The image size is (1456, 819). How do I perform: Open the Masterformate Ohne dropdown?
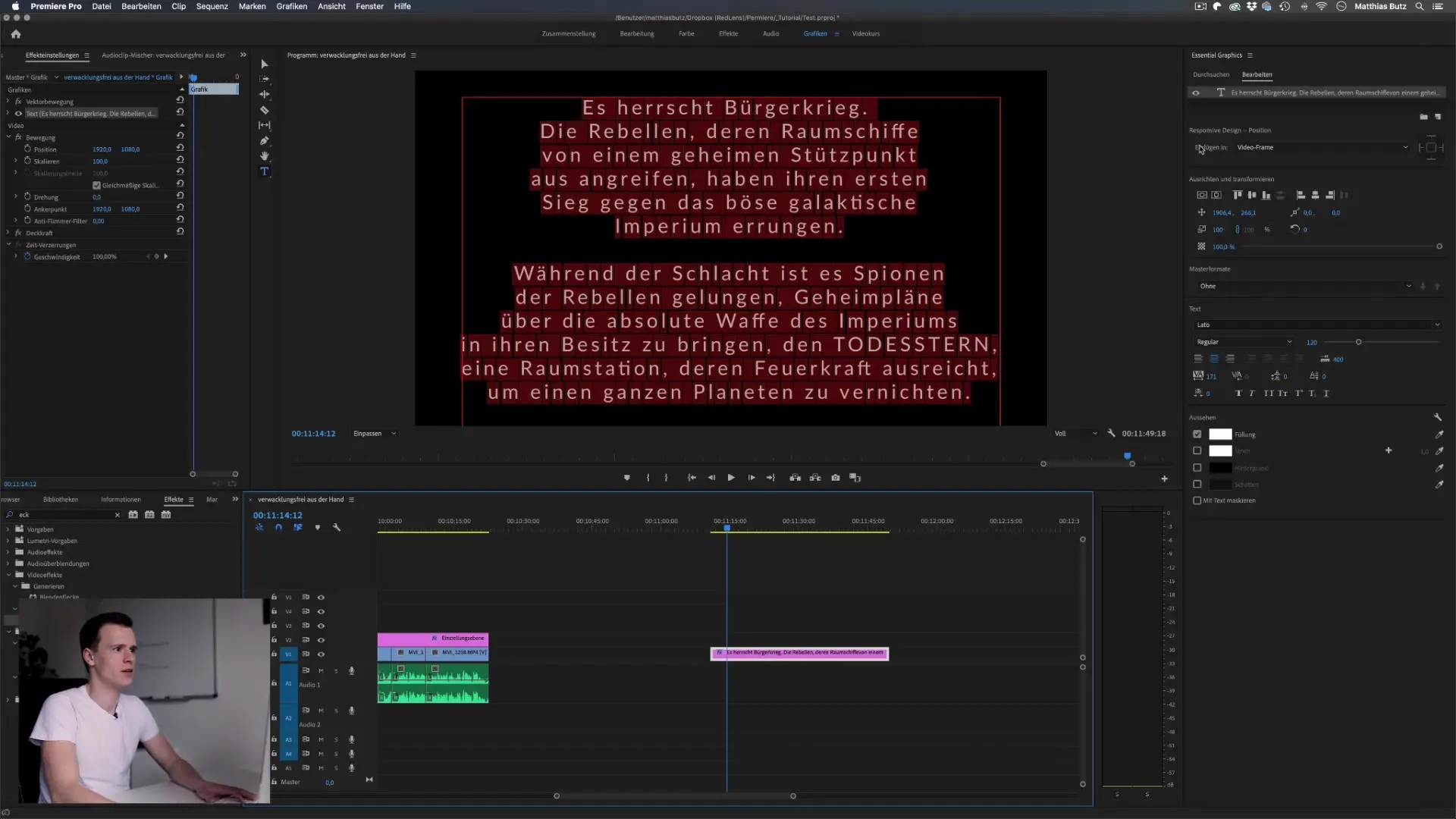[1304, 286]
